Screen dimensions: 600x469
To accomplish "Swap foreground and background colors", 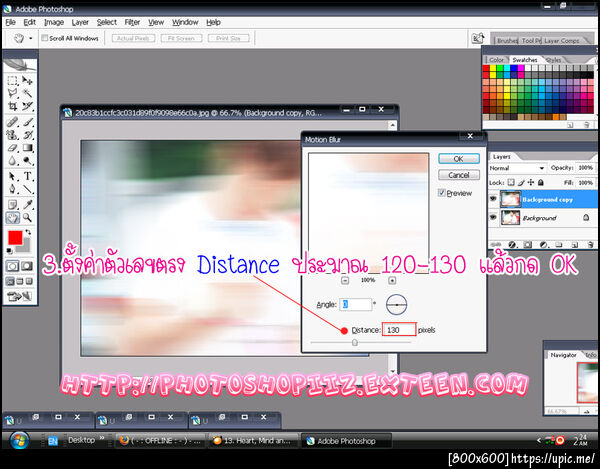I will click(28, 232).
